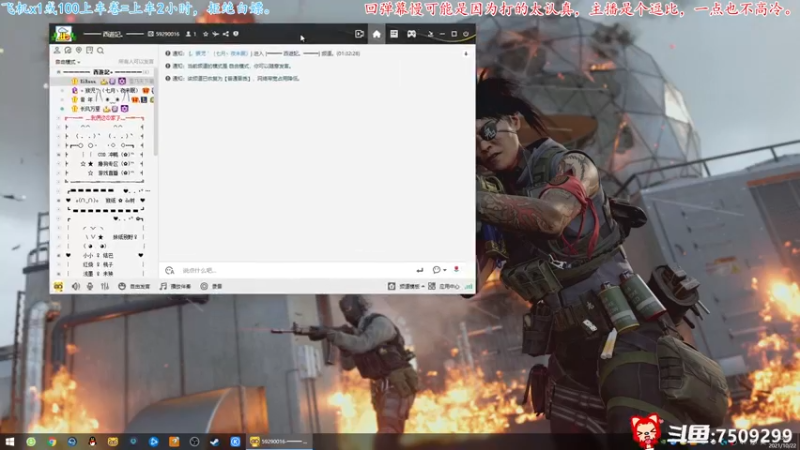The image size is (800, 450).
Task: Open the list/bulletin tab icon
Action: point(394,34)
